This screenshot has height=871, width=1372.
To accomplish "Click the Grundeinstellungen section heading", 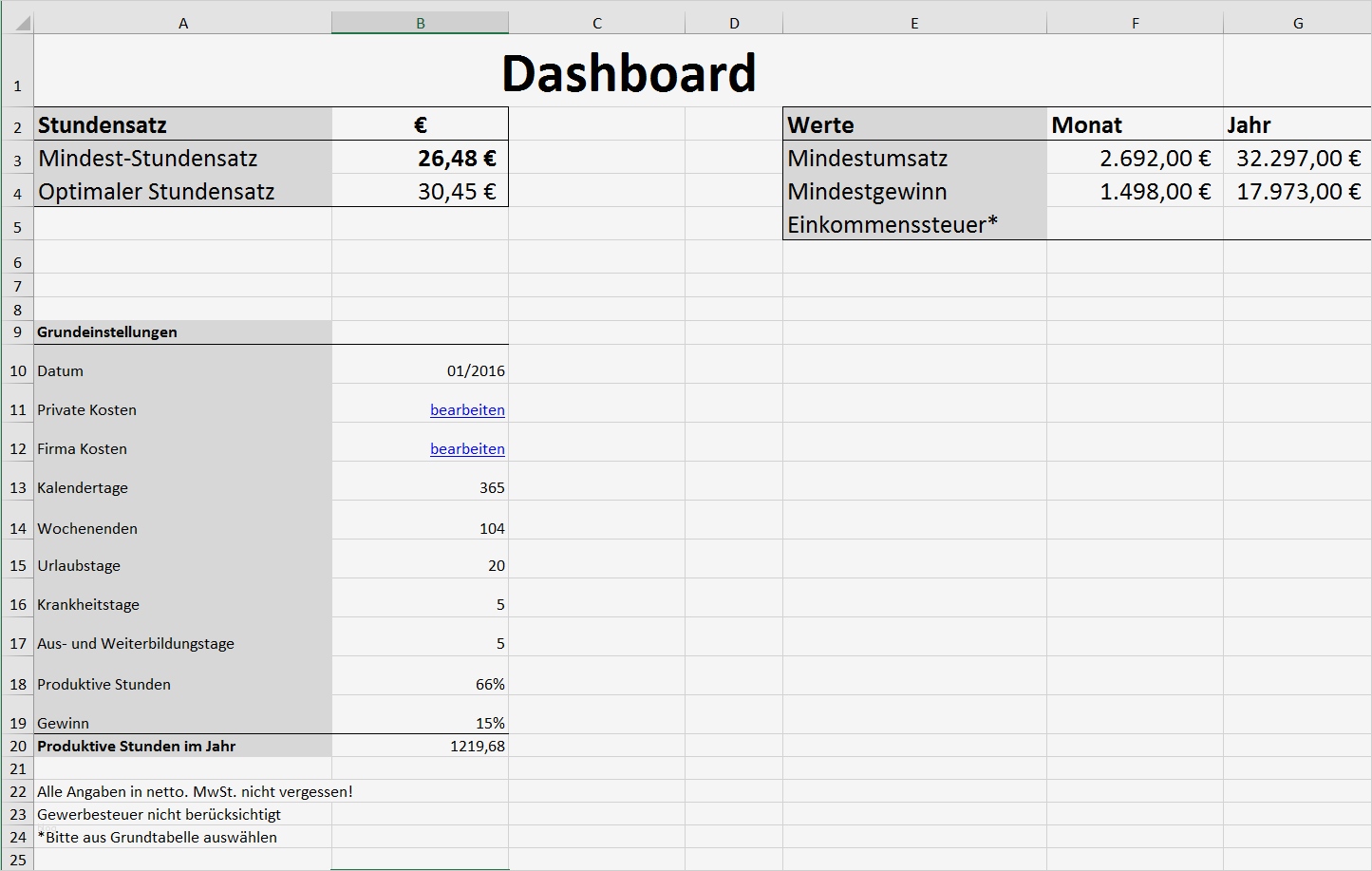I will [x=183, y=332].
